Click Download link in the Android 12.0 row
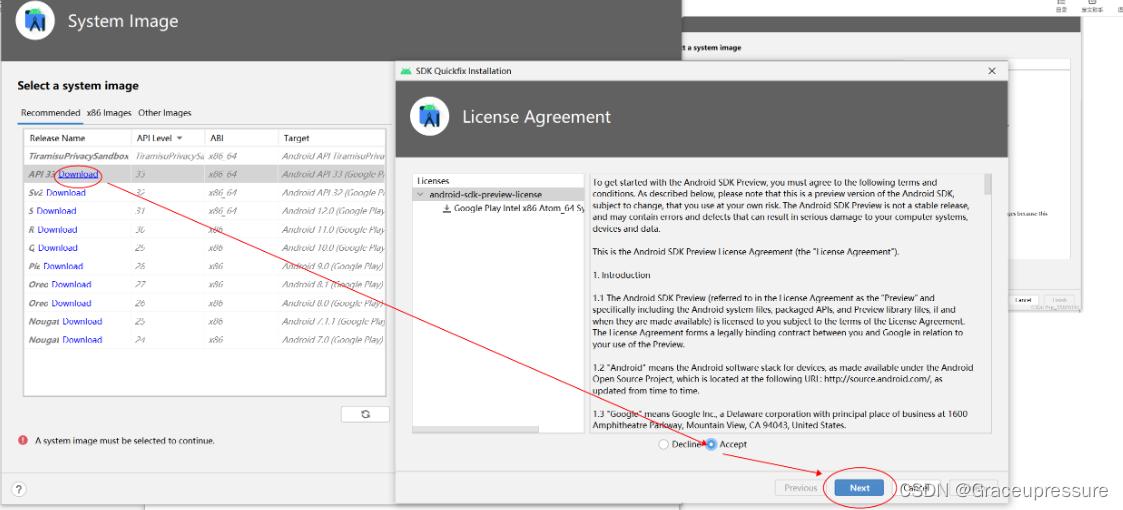Screen dimensions: 1123x510 point(57,211)
